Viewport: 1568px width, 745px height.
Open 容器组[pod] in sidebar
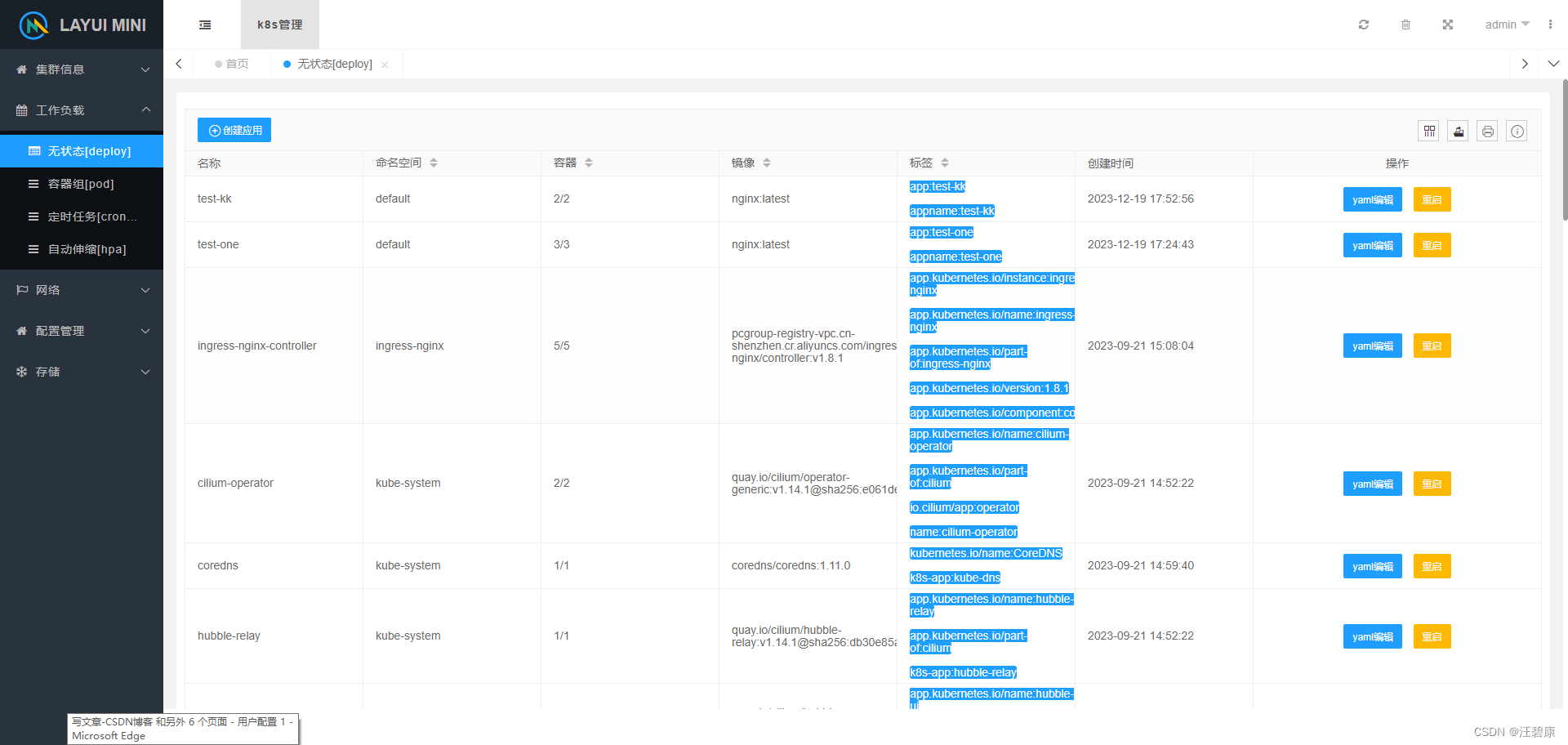(82, 184)
